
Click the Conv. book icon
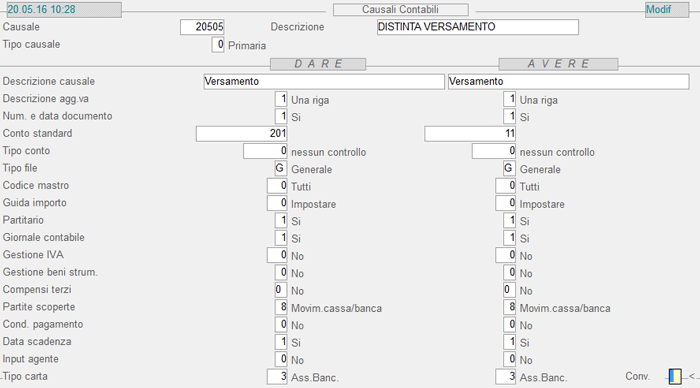click(x=675, y=376)
